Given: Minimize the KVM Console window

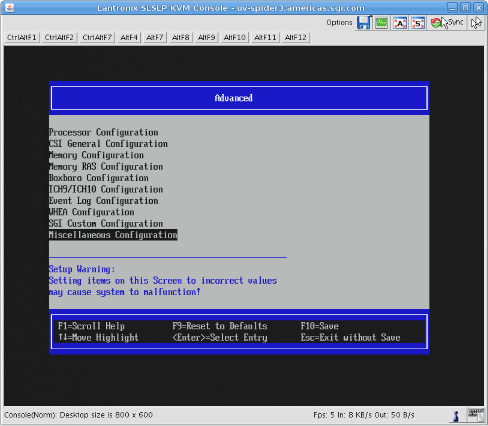Looking at the screenshot, I should [x=452, y=7].
